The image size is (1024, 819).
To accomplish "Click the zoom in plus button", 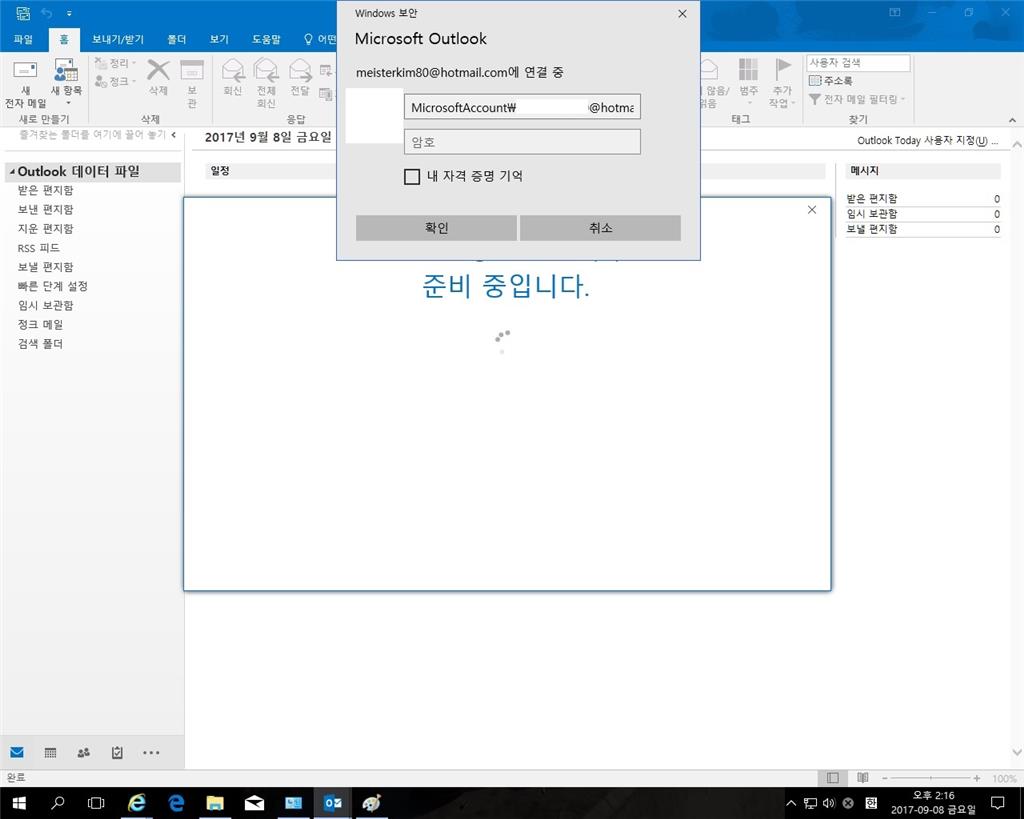I will tap(977, 778).
